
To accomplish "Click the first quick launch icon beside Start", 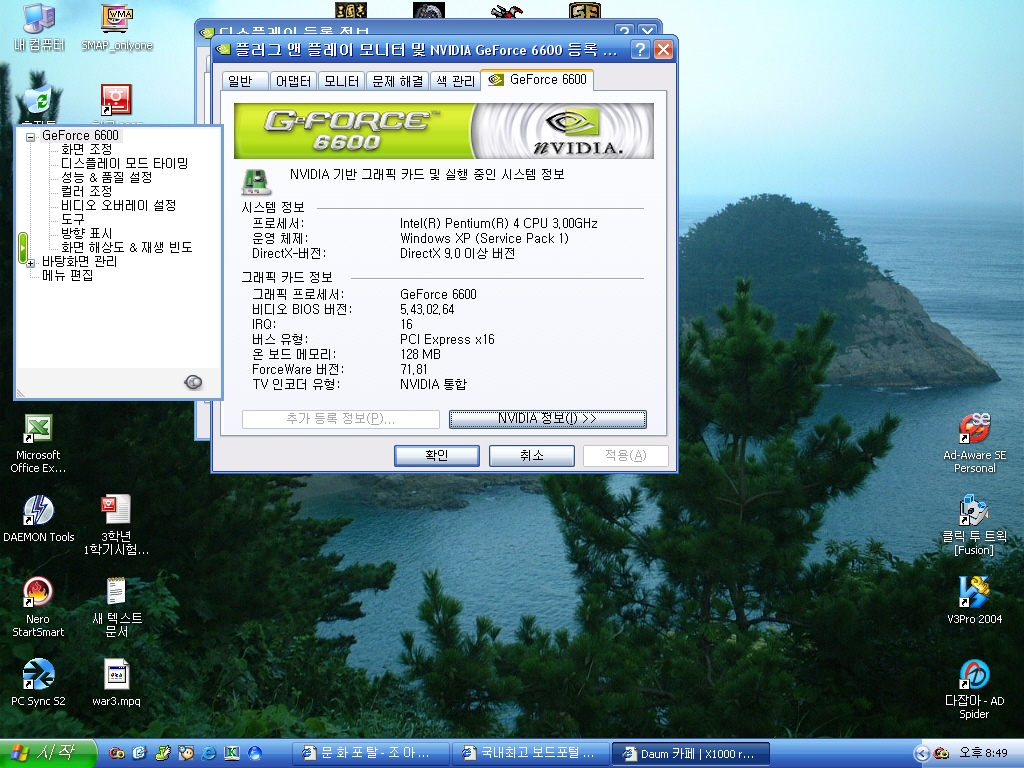I will 117,753.
